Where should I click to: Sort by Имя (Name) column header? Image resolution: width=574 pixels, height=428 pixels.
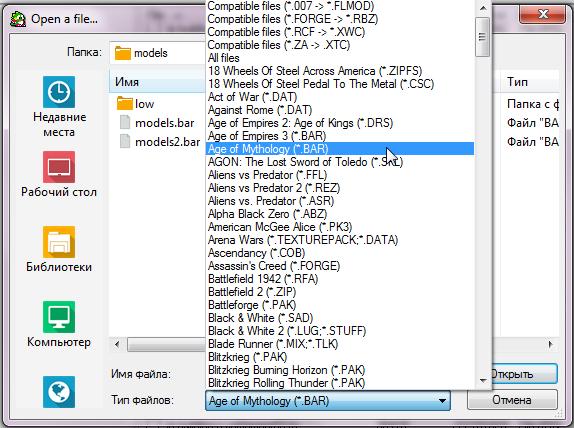[x=157, y=82]
